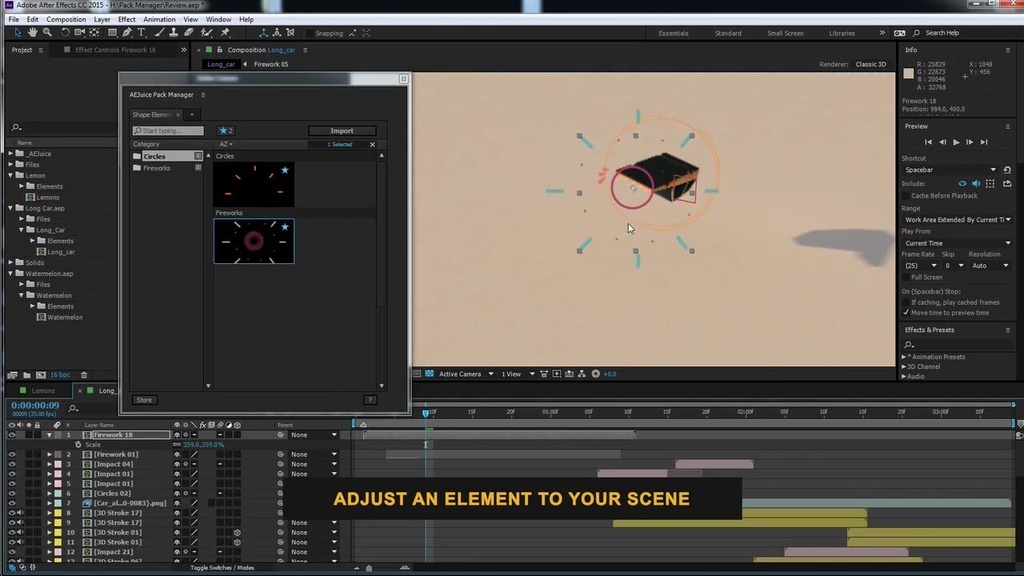The height and width of the screenshot is (576, 1024).
Task: Click create new folder icon in Project panel
Action: click(27, 375)
